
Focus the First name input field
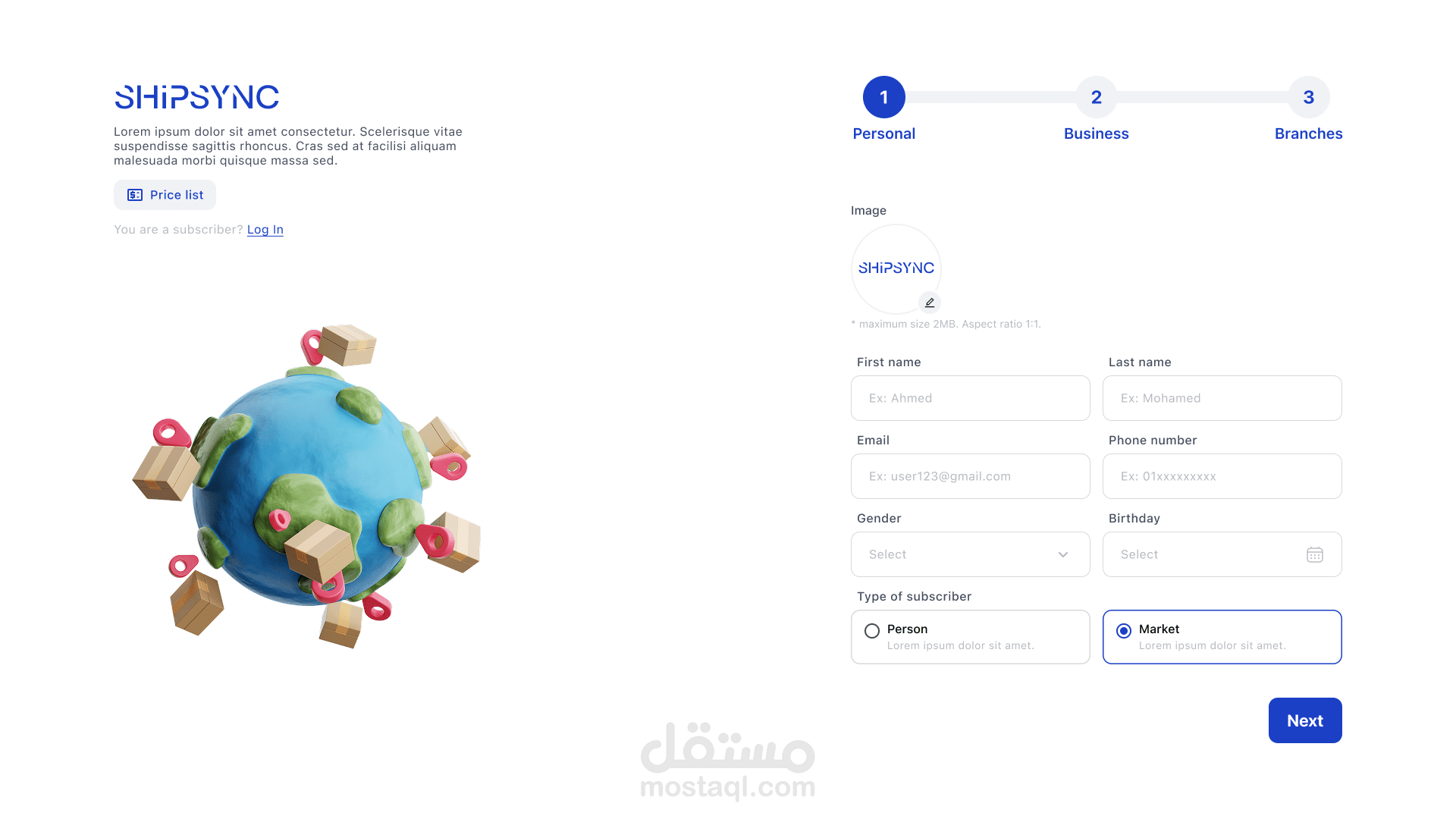pos(971,398)
